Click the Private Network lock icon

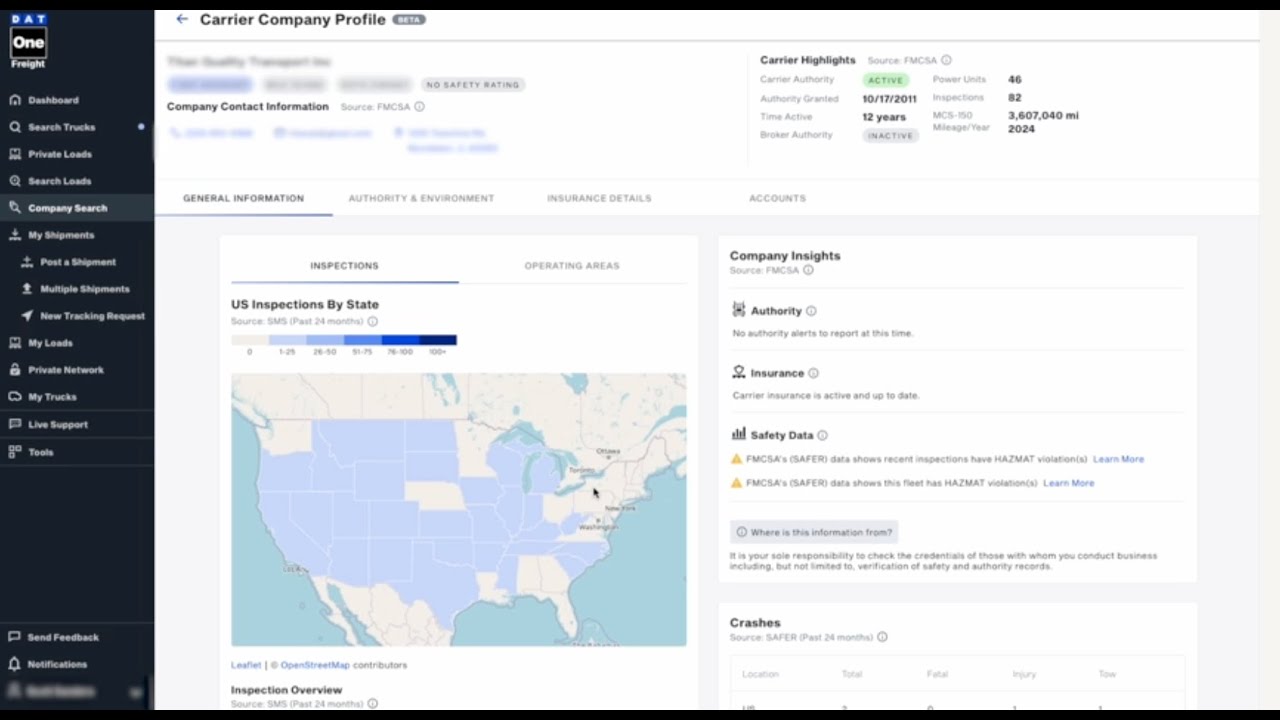click(x=15, y=370)
